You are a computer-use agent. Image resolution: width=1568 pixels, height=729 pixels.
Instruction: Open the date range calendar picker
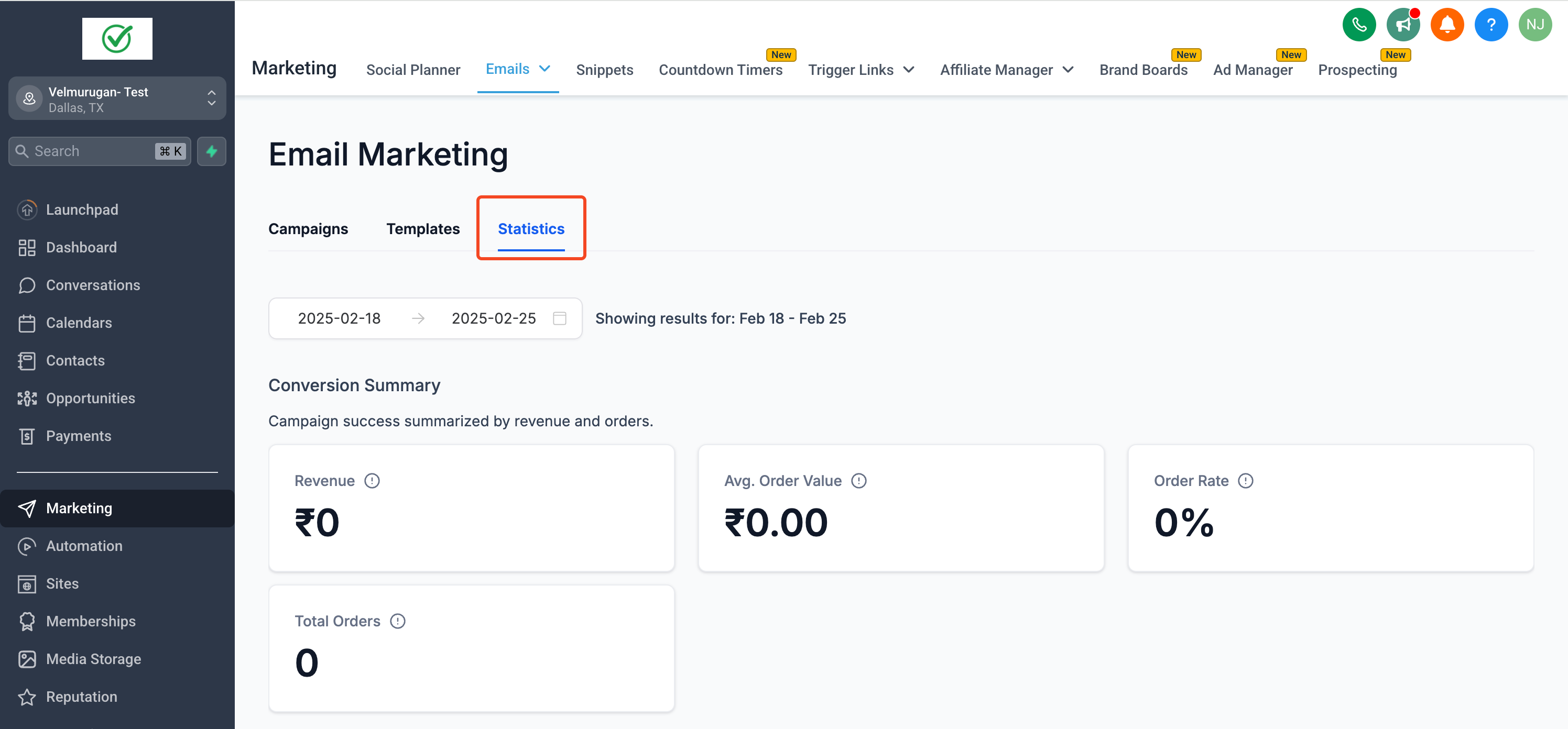point(559,318)
